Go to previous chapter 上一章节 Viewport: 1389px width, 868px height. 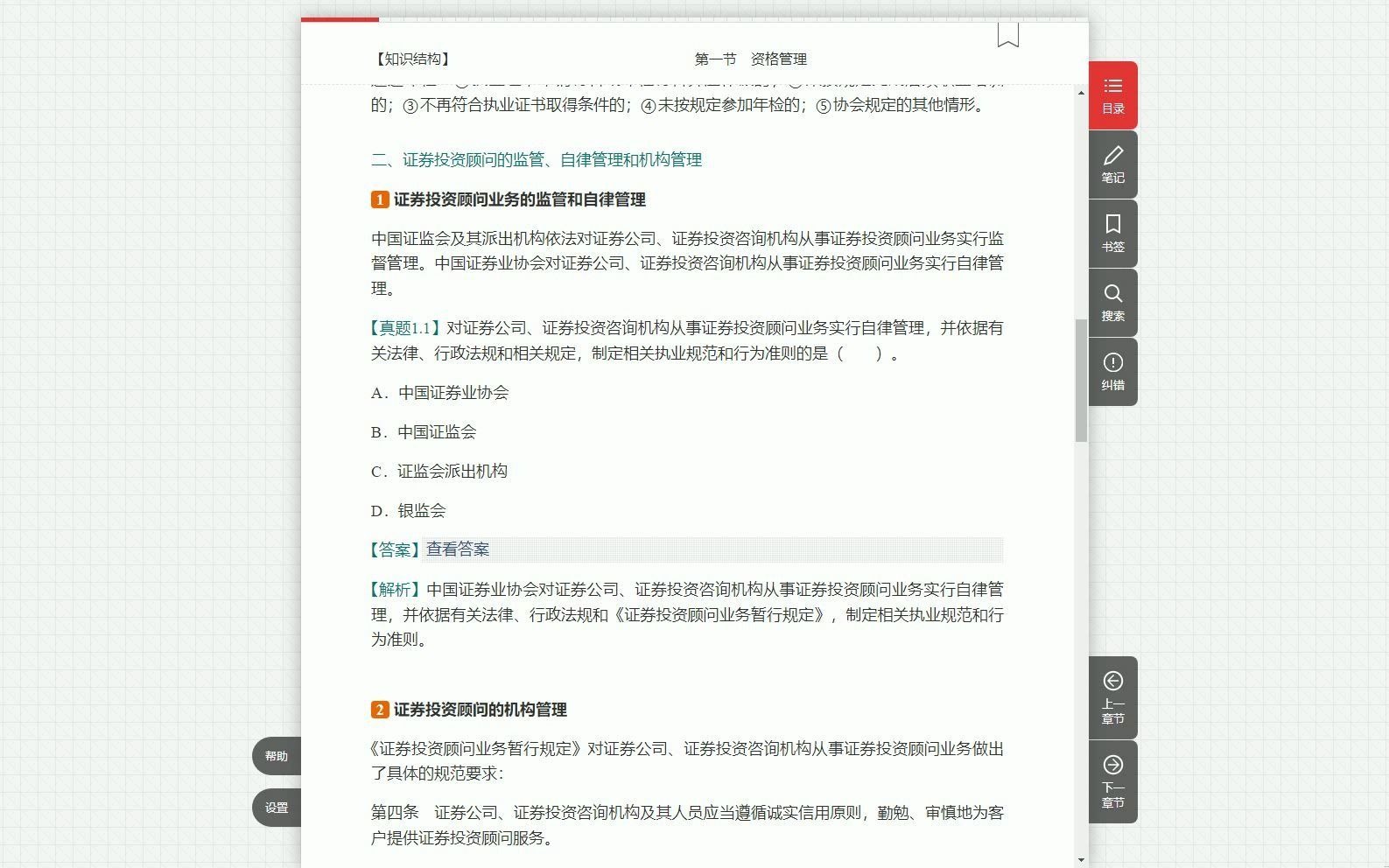[x=1112, y=697]
